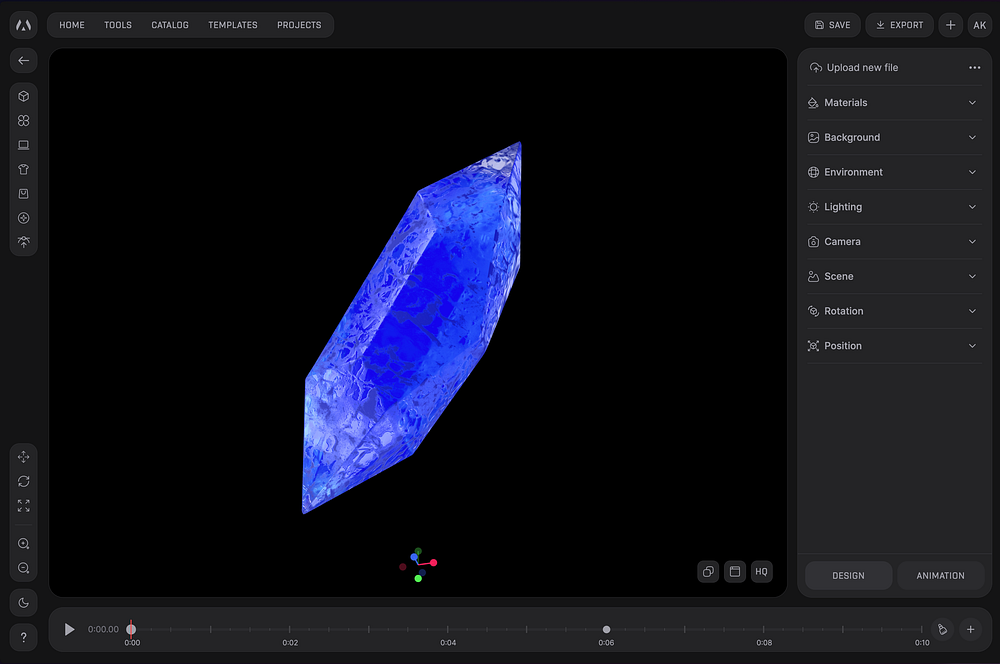Click the plus button in top bar

pyautogui.click(x=950, y=25)
